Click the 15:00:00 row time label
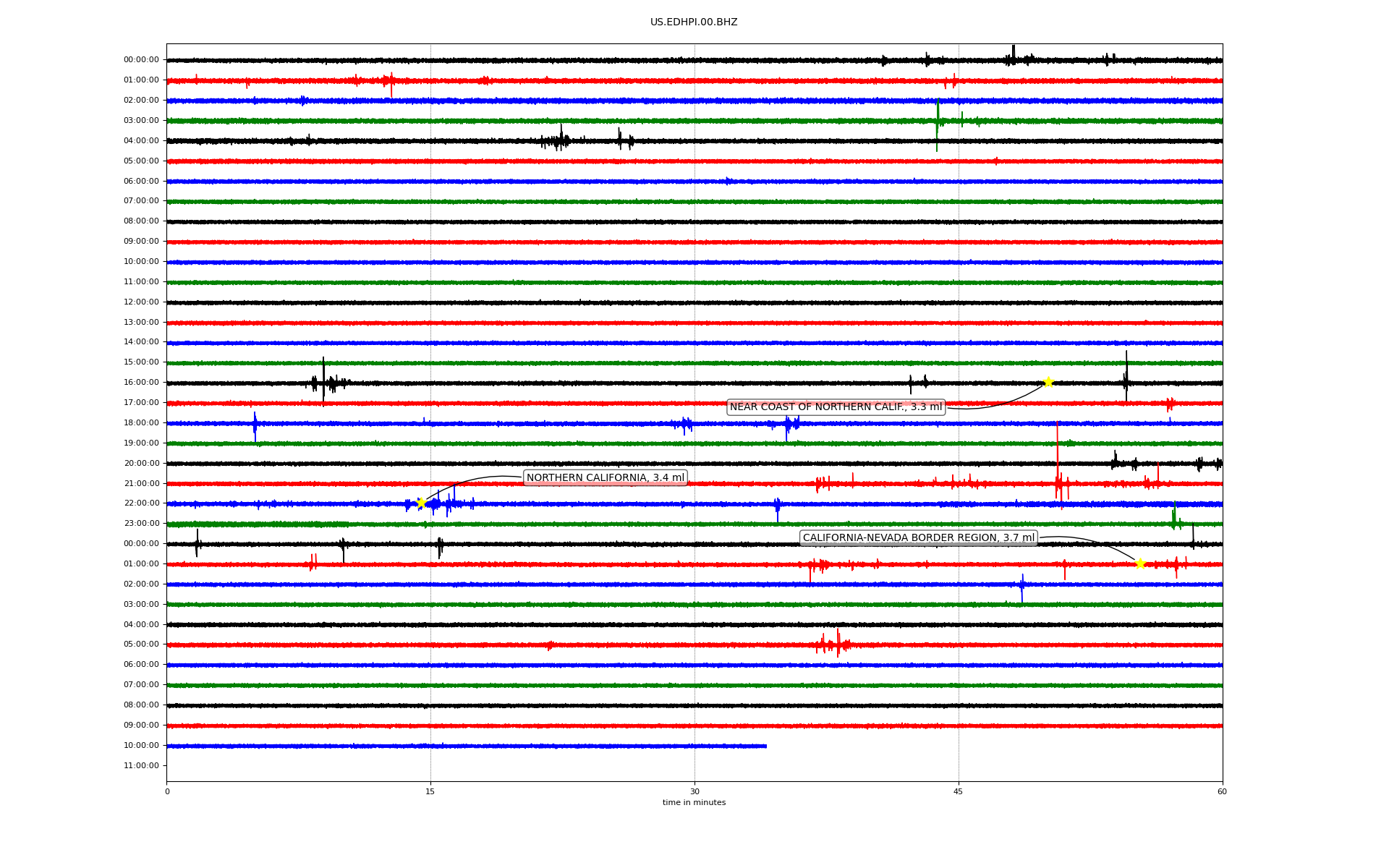This screenshot has width=1389, height=868. pos(141,362)
